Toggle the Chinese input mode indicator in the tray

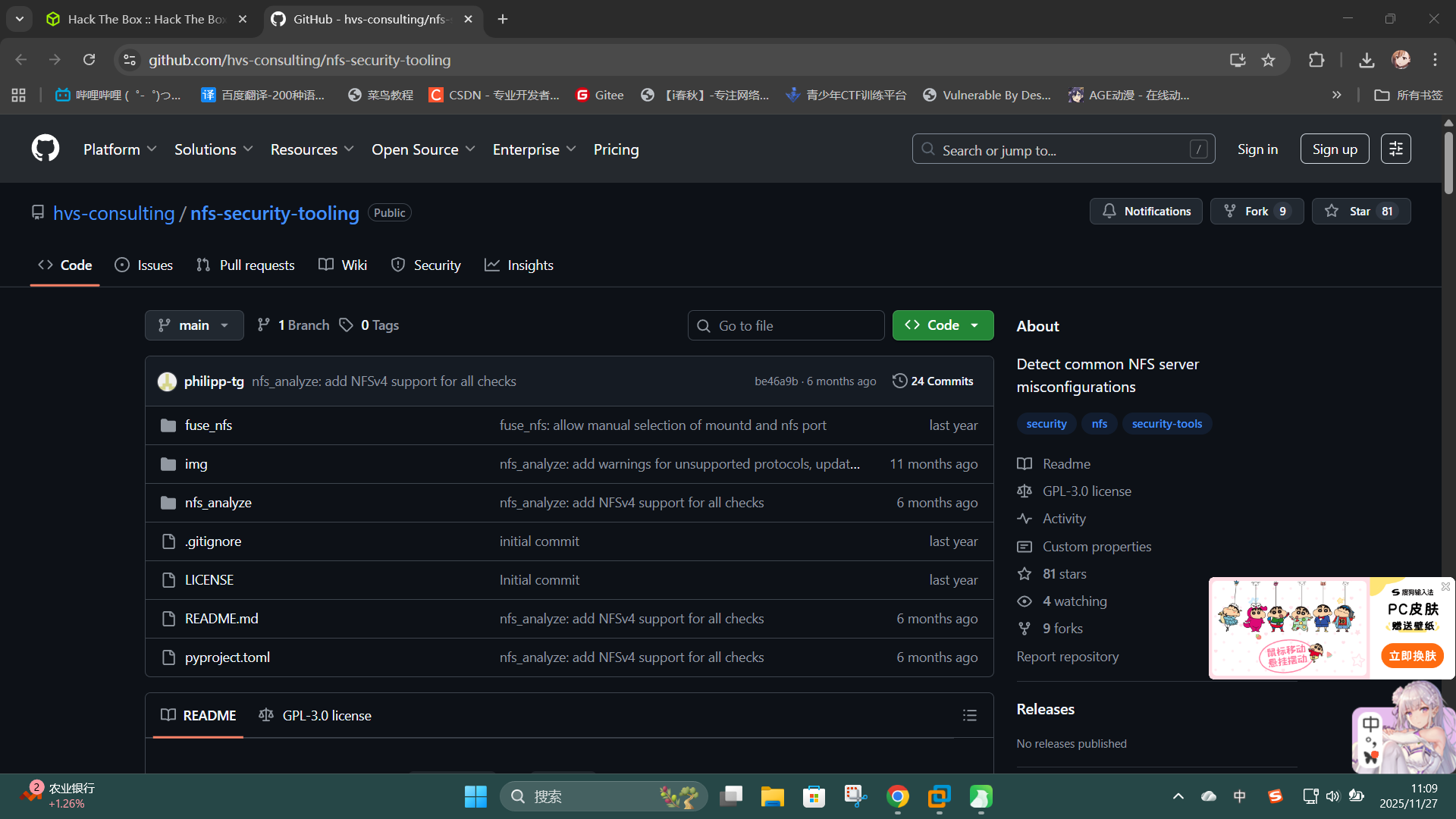[x=1239, y=796]
